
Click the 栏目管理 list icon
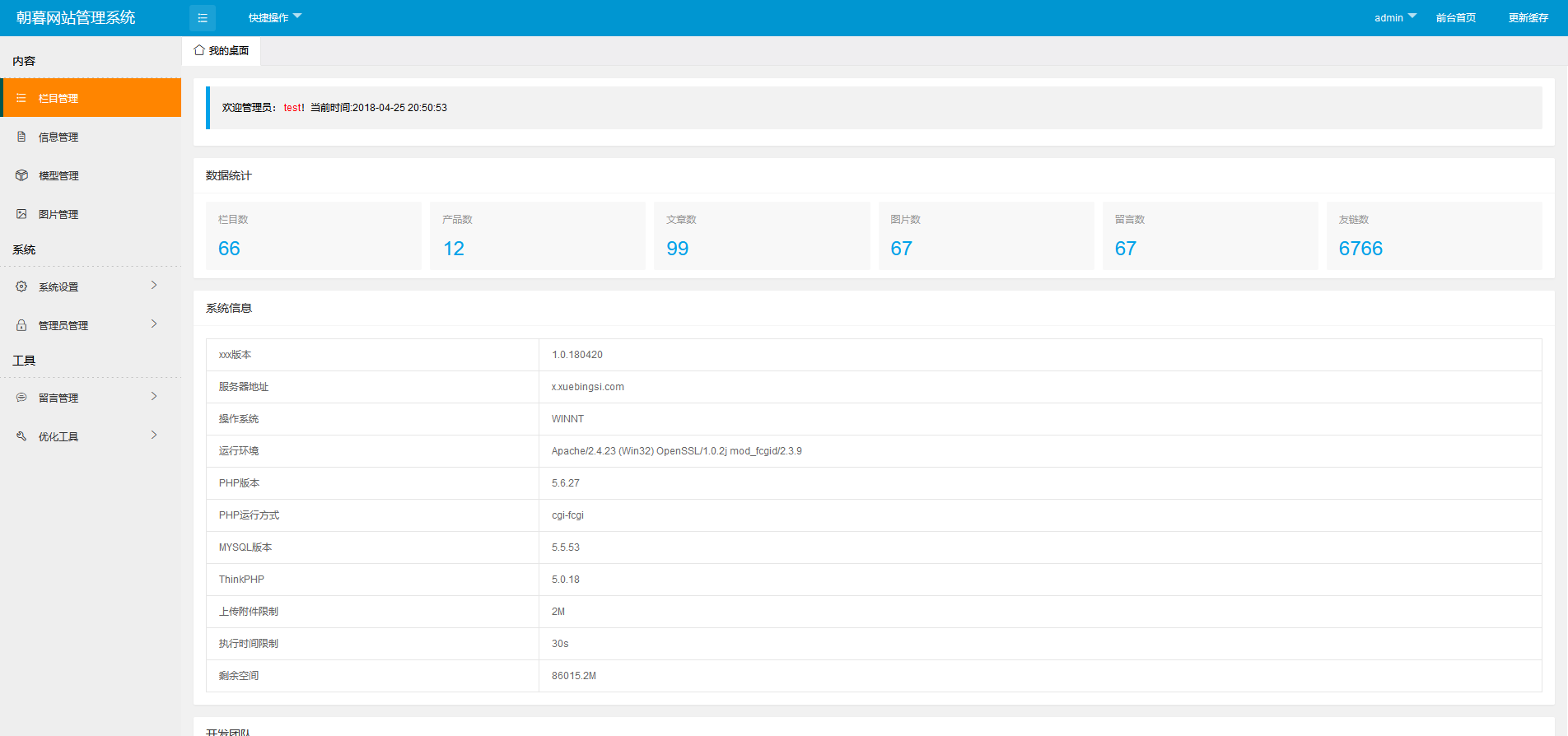21,98
